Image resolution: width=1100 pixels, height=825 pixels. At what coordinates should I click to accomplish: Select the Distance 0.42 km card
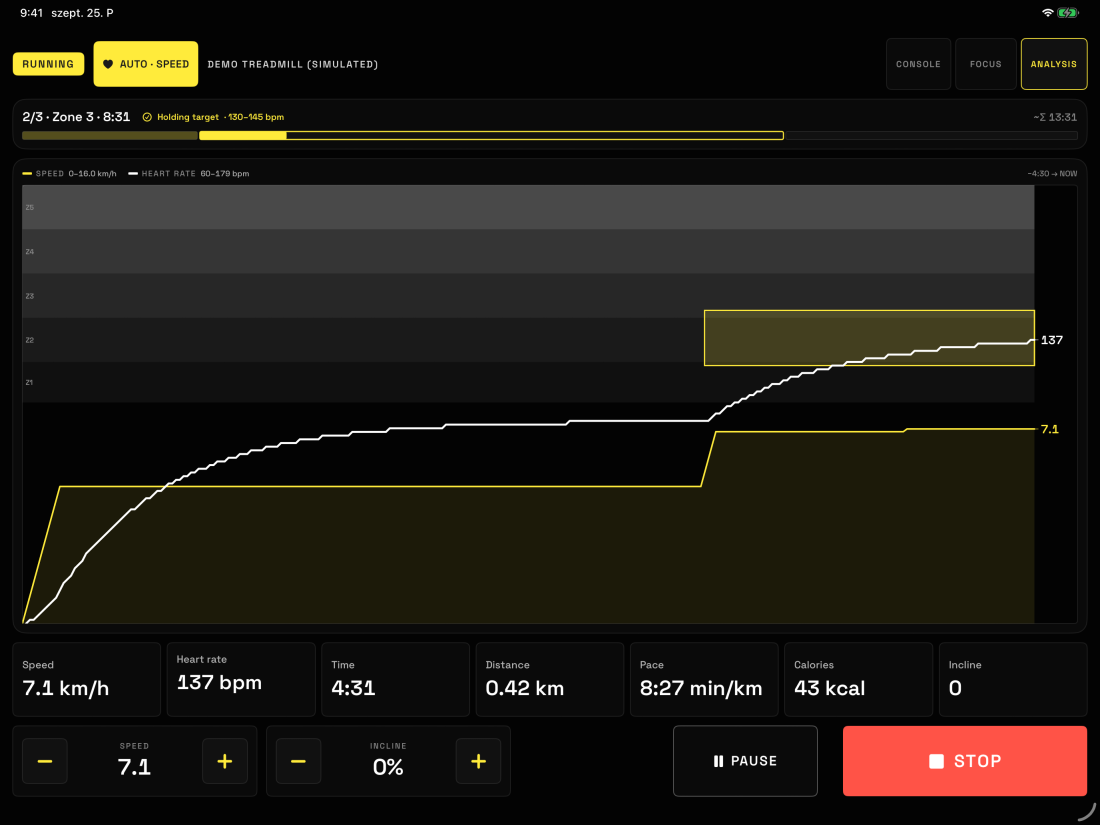pos(550,679)
